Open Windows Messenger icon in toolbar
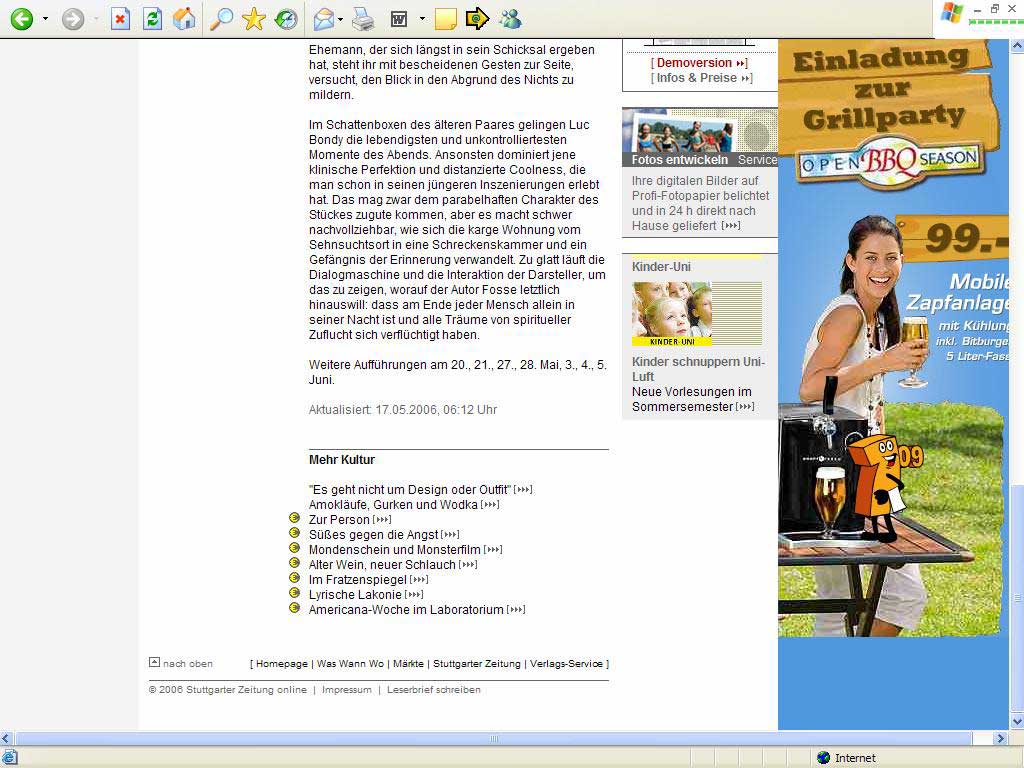The height and width of the screenshot is (768, 1024). [510, 18]
